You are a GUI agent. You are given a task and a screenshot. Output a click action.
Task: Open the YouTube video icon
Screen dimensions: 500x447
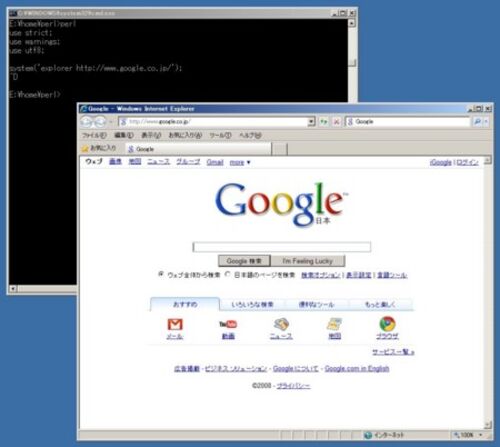(x=228, y=324)
